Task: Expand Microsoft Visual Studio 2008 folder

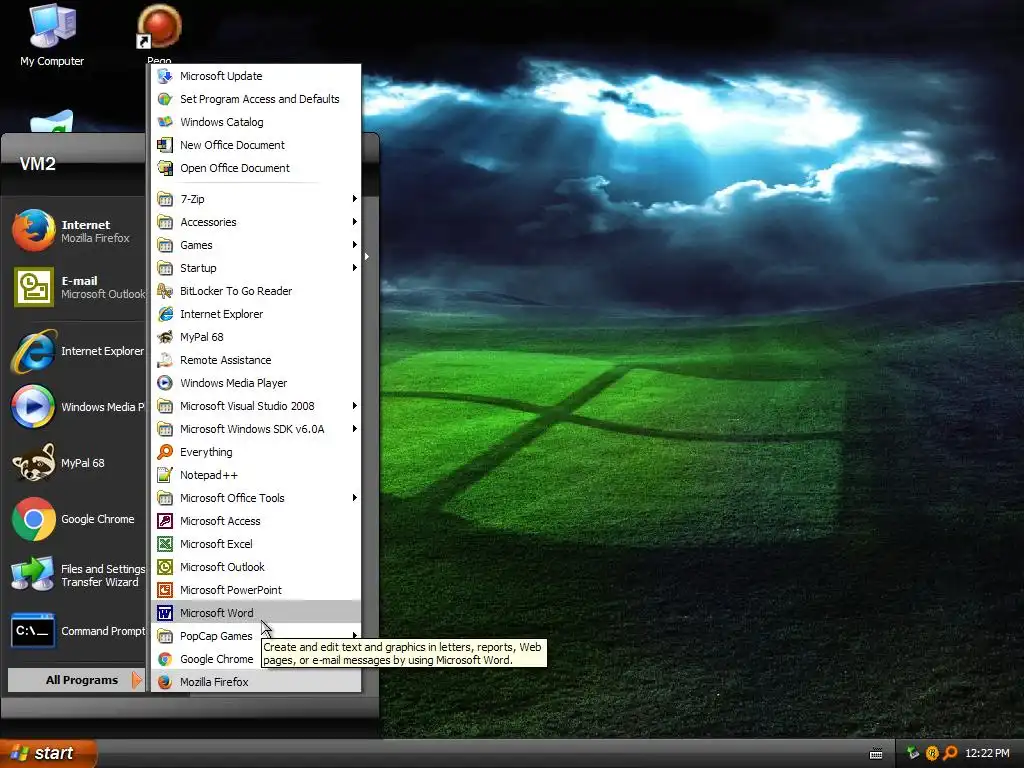Action: pos(256,406)
